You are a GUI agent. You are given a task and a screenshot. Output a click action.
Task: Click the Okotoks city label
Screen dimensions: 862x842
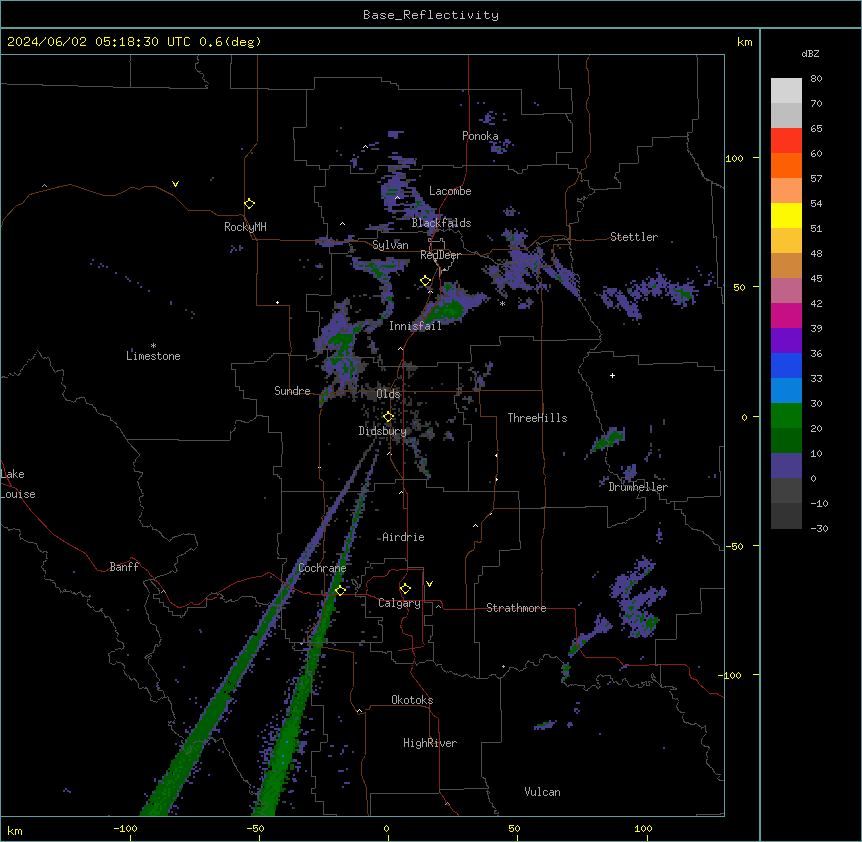[412, 700]
